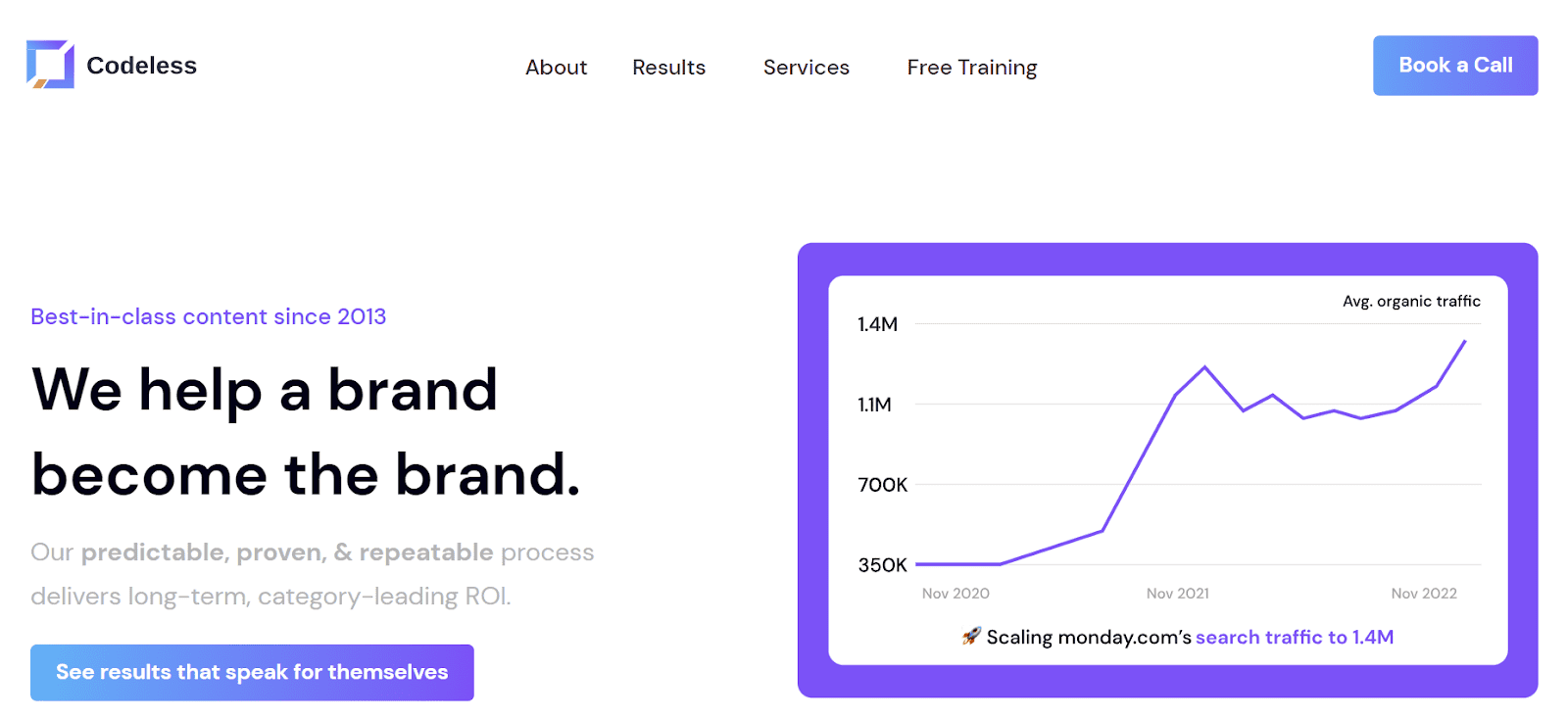The height and width of the screenshot is (718, 1568).
Task: Follow the search traffic to 1.4M link
Action: 1294,637
